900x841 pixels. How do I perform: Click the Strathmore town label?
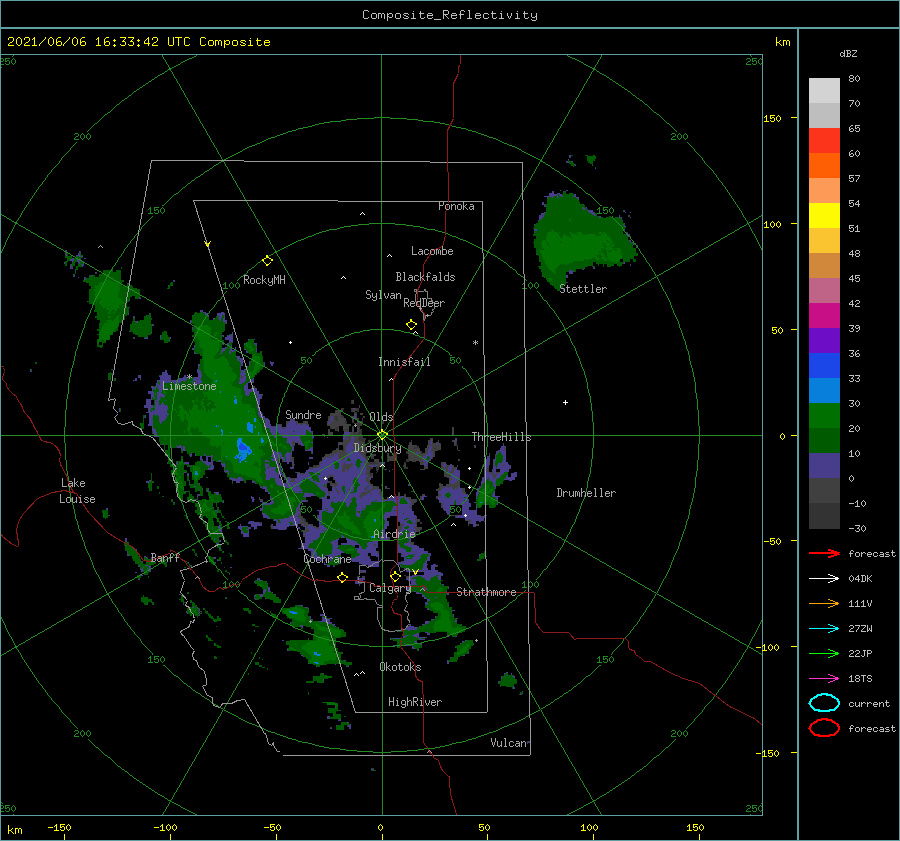tap(486, 592)
